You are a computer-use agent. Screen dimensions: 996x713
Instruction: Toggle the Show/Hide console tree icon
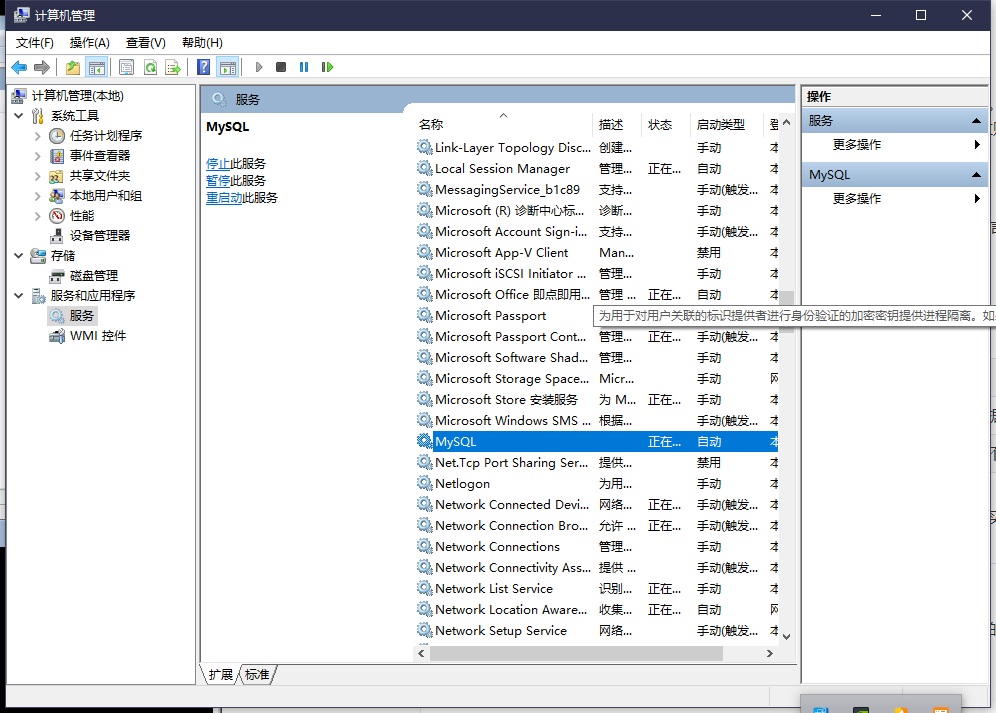pyautogui.click(x=97, y=67)
